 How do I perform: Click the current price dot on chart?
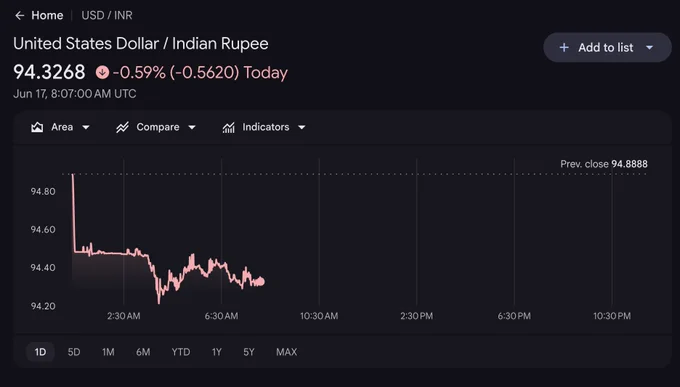coord(261,281)
